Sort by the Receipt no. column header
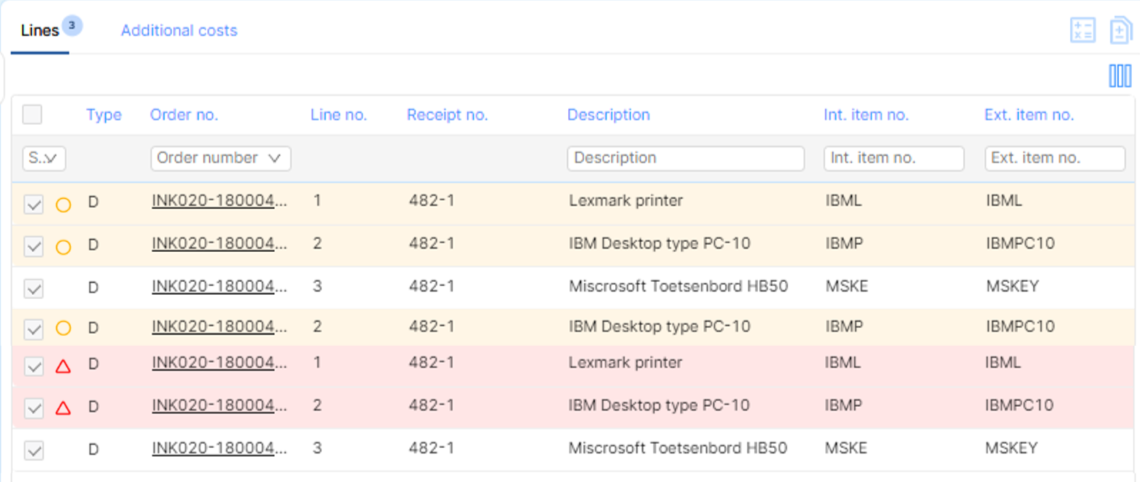 (x=447, y=115)
